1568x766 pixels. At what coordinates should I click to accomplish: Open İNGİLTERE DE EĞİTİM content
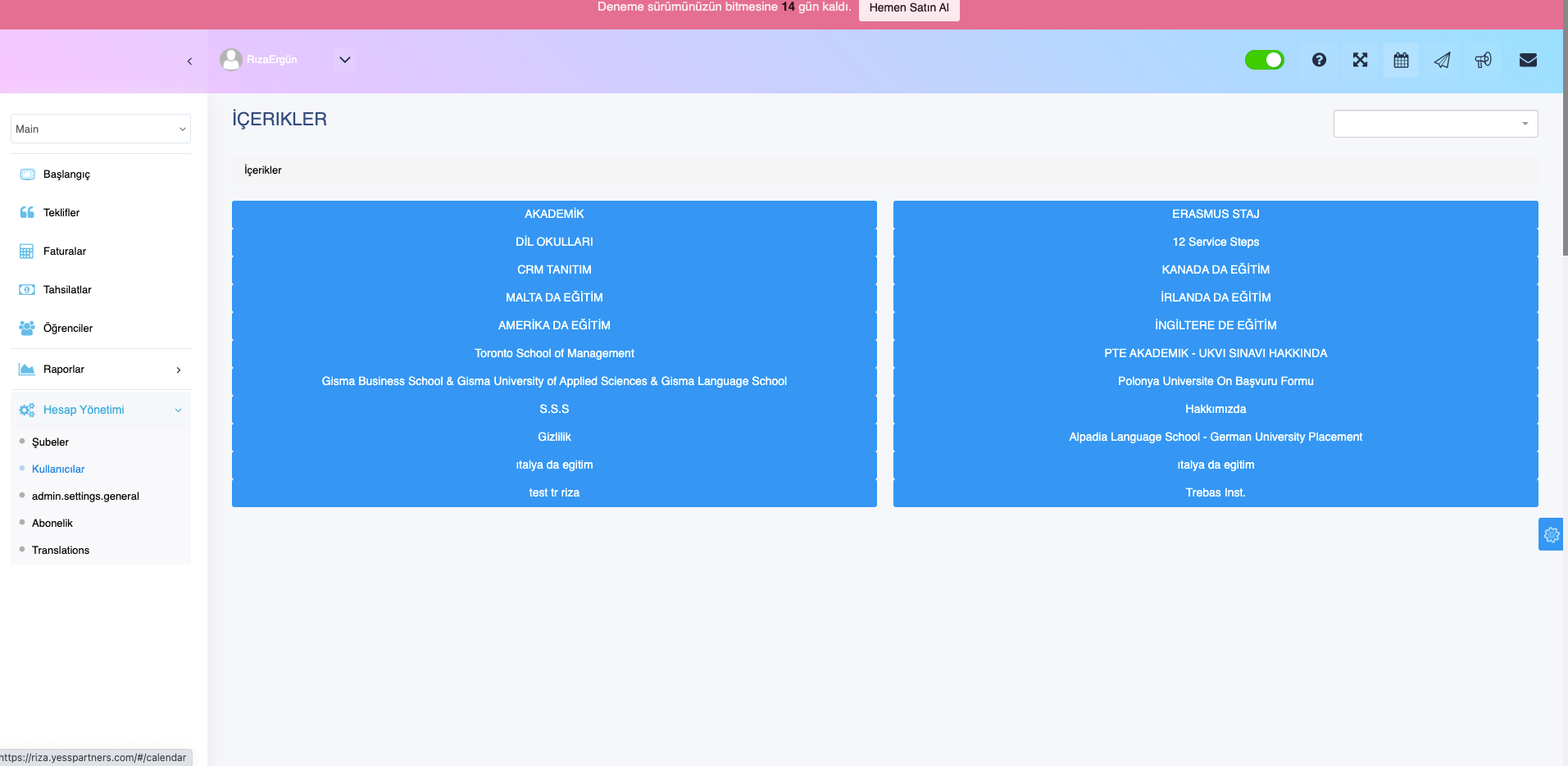pos(1216,325)
